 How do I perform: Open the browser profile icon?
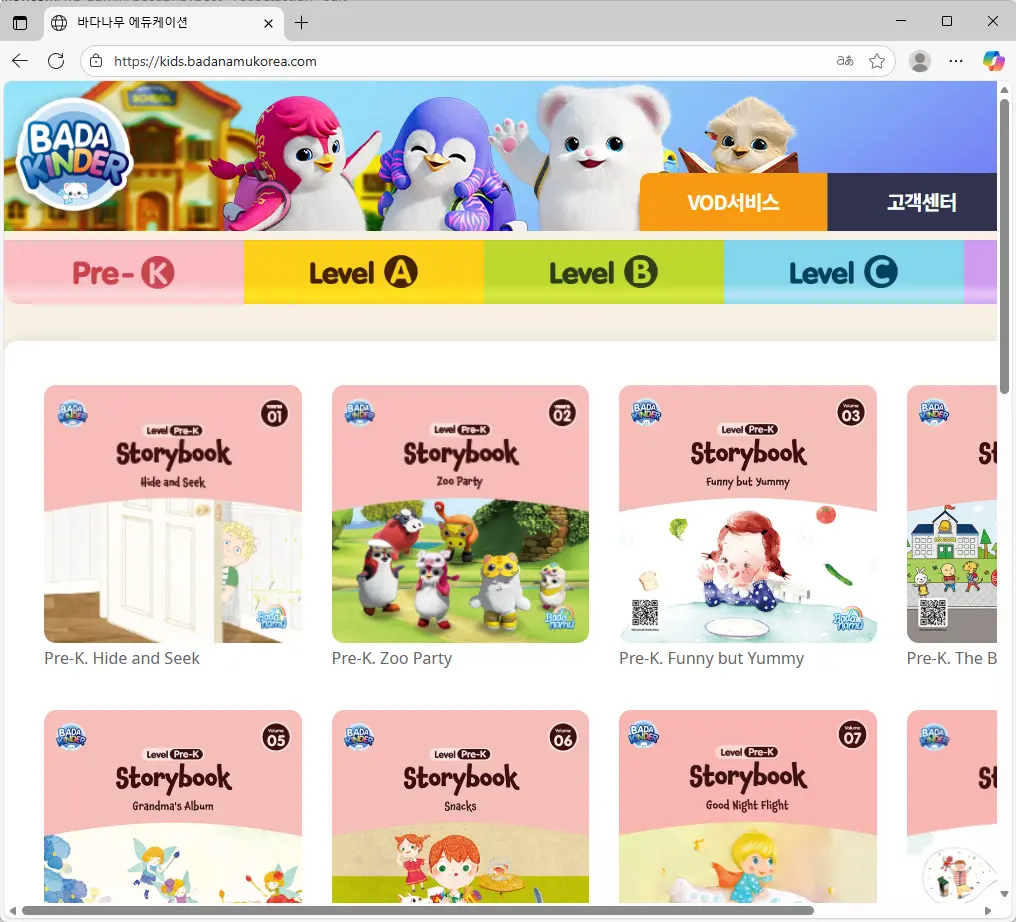[x=919, y=61]
